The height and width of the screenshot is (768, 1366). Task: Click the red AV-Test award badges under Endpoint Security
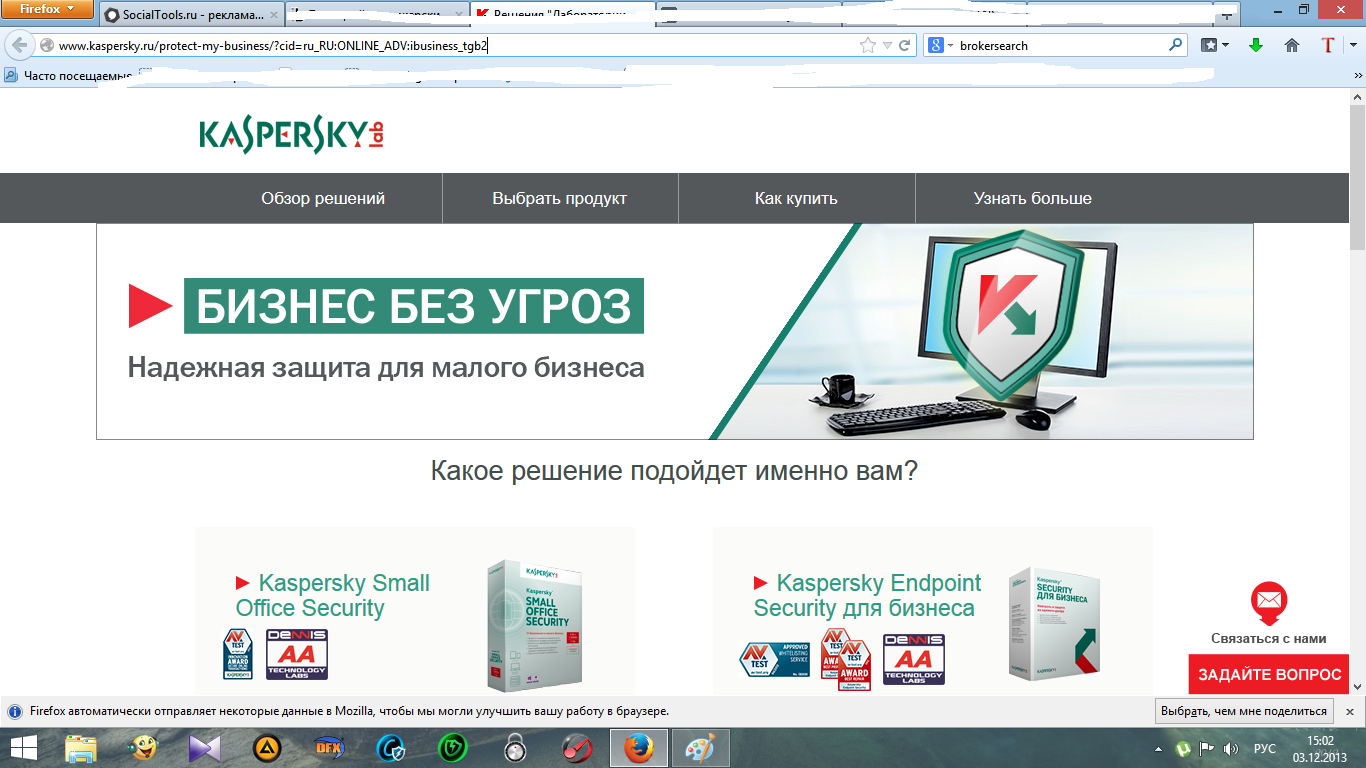click(846, 659)
